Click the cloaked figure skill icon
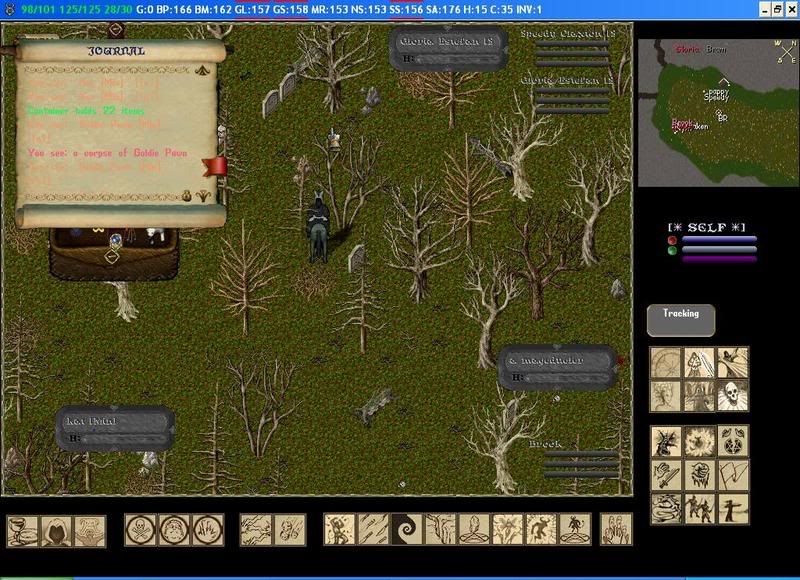The height and width of the screenshot is (580, 800). [x=733, y=362]
